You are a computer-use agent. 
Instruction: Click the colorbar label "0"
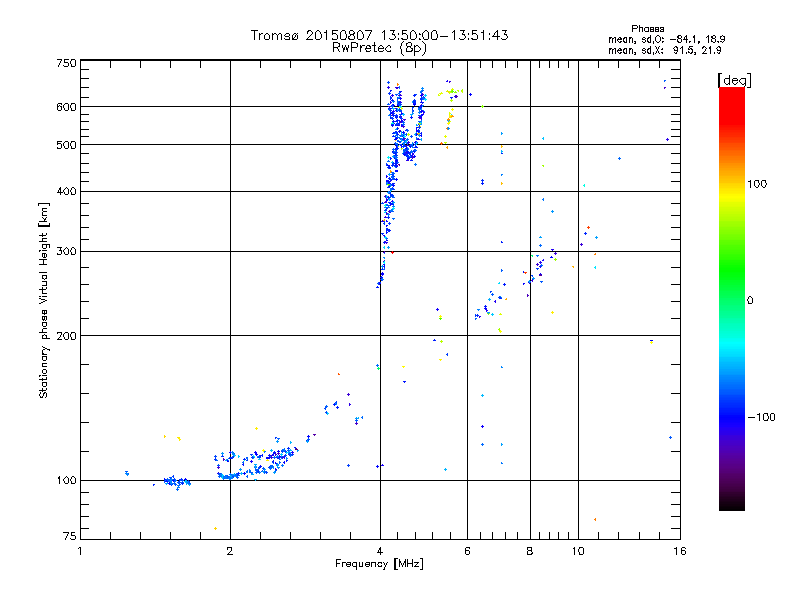pos(749,301)
